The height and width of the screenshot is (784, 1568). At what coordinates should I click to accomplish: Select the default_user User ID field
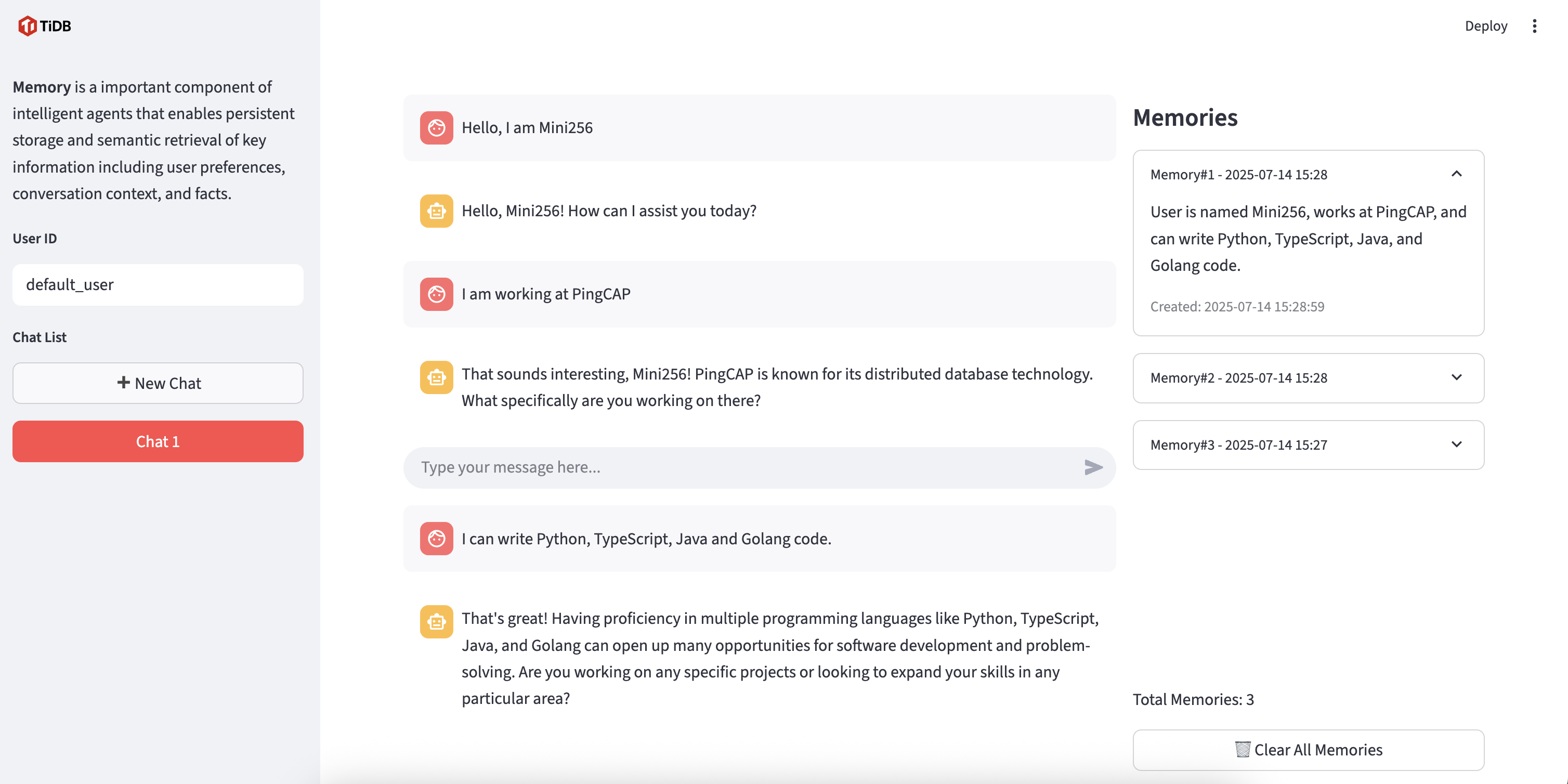158,284
